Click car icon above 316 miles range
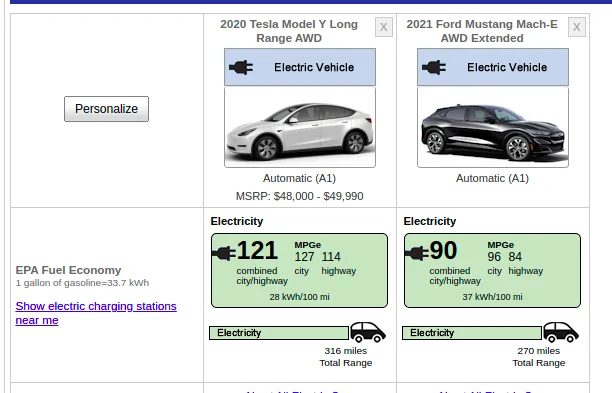Image resolution: width=612 pixels, height=393 pixels. pyautogui.click(x=368, y=332)
